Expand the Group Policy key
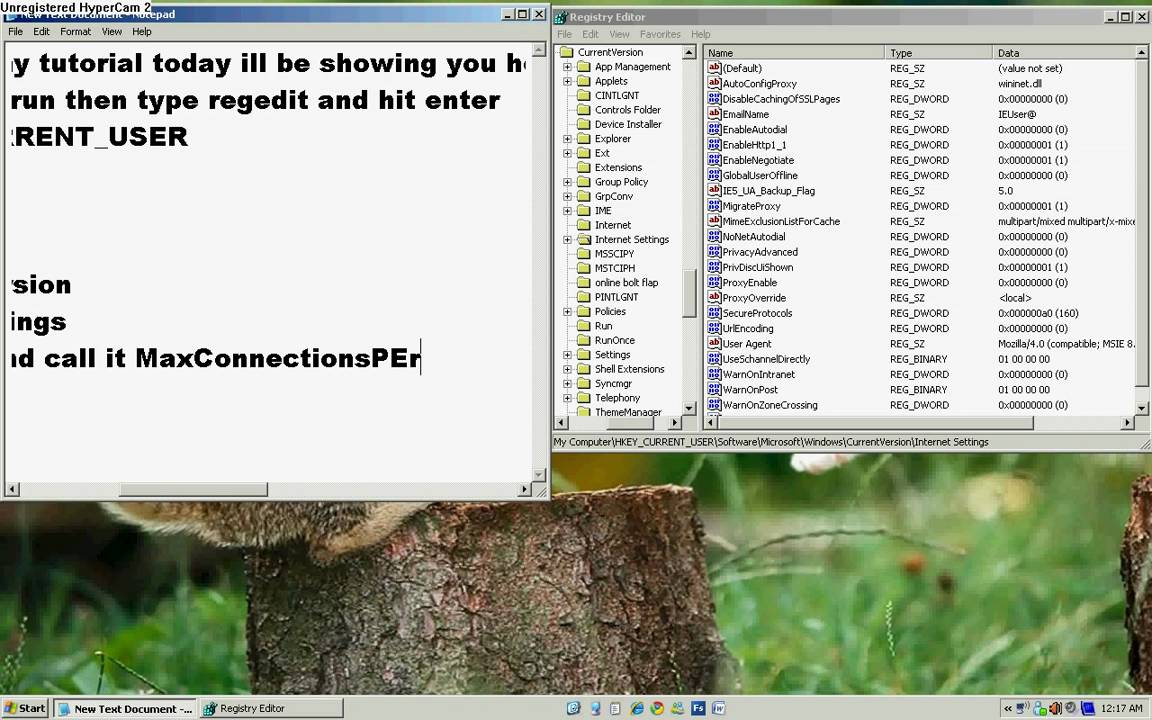 point(567,182)
